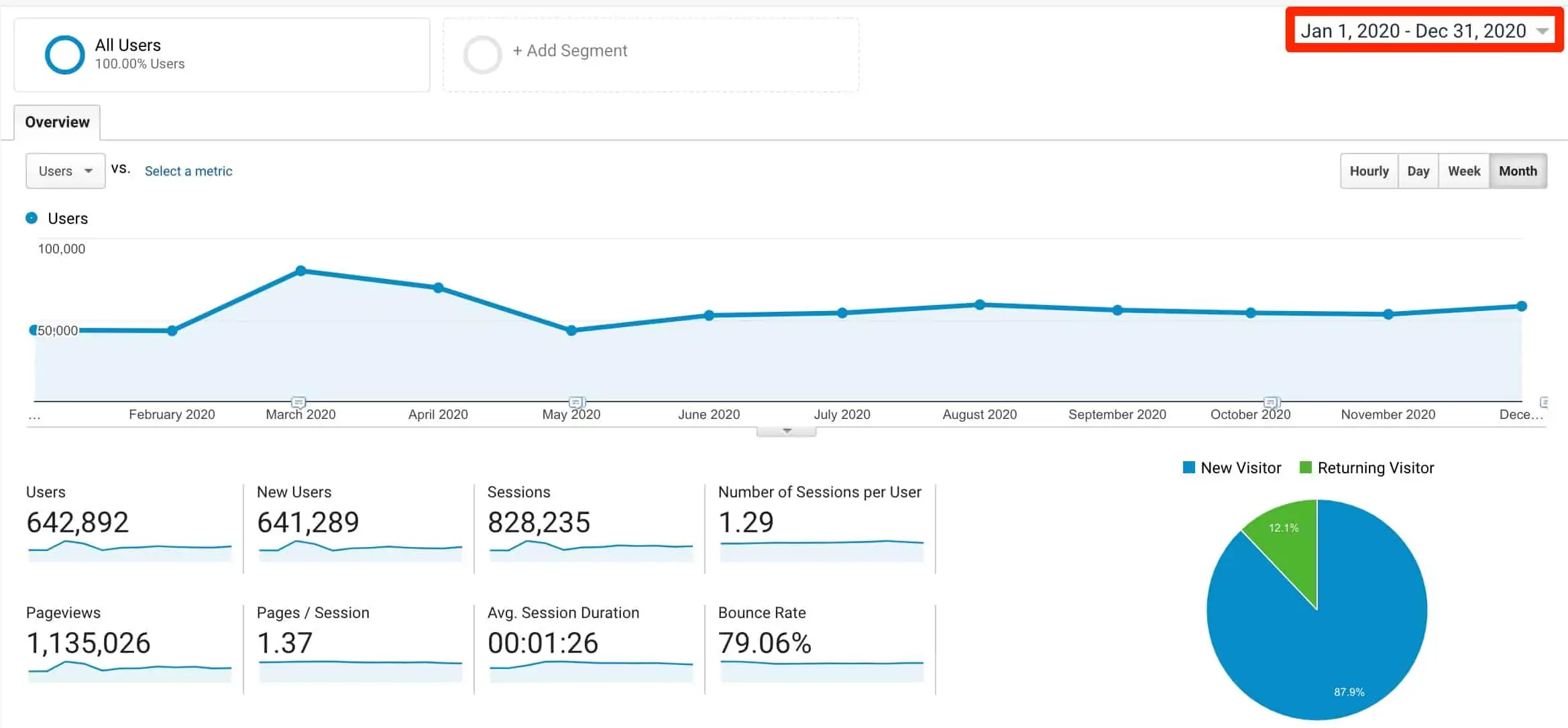Select the Overview tab
This screenshot has height=728, width=1568.
(x=57, y=122)
